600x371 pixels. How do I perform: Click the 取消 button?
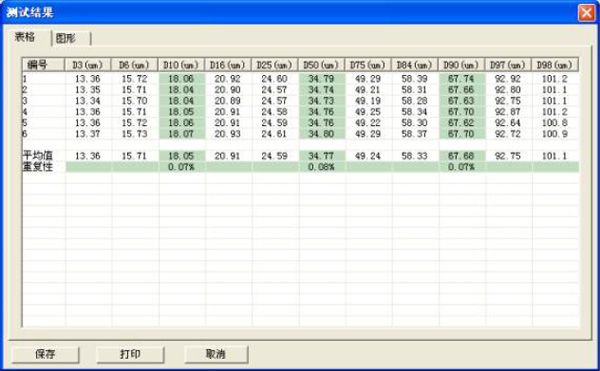point(216,354)
